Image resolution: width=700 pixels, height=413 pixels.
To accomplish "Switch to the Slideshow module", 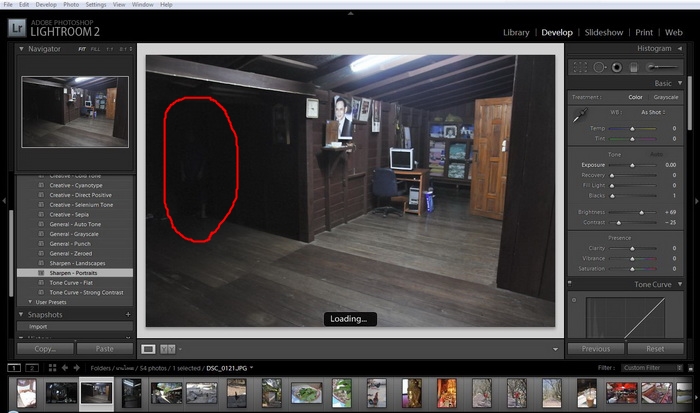I will (x=604, y=32).
